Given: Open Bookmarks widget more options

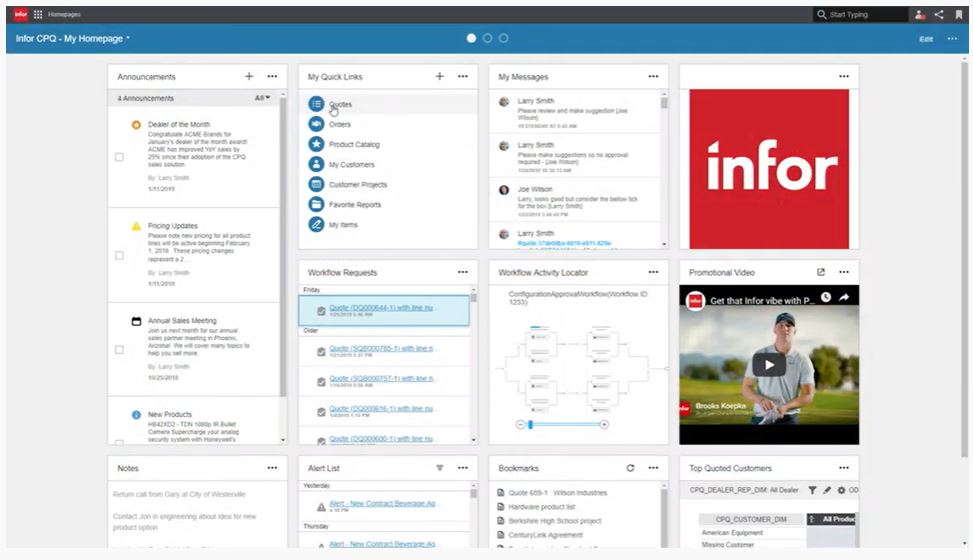Looking at the screenshot, I should (653, 467).
